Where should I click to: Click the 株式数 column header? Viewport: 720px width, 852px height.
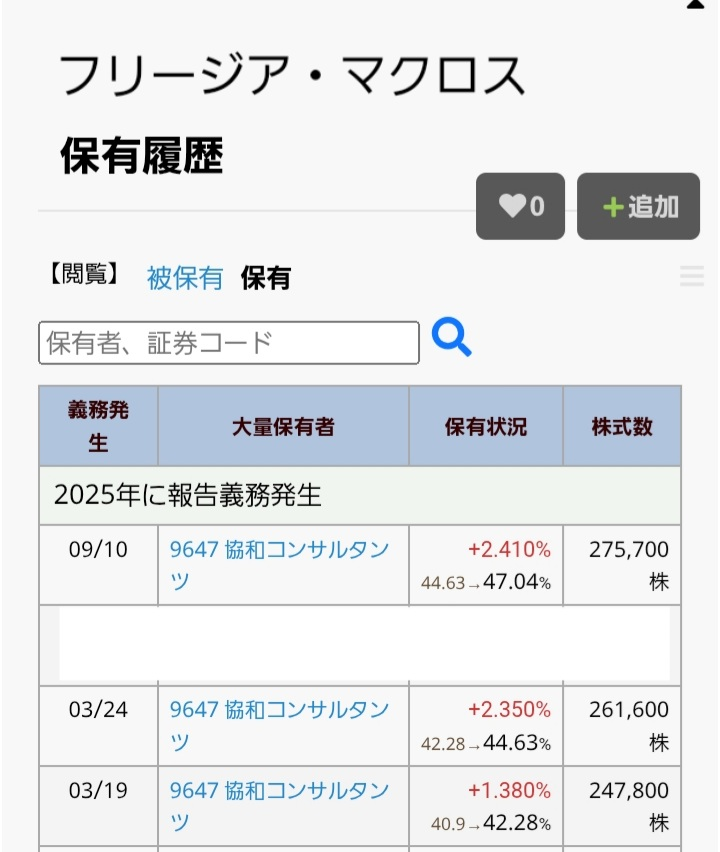point(622,426)
